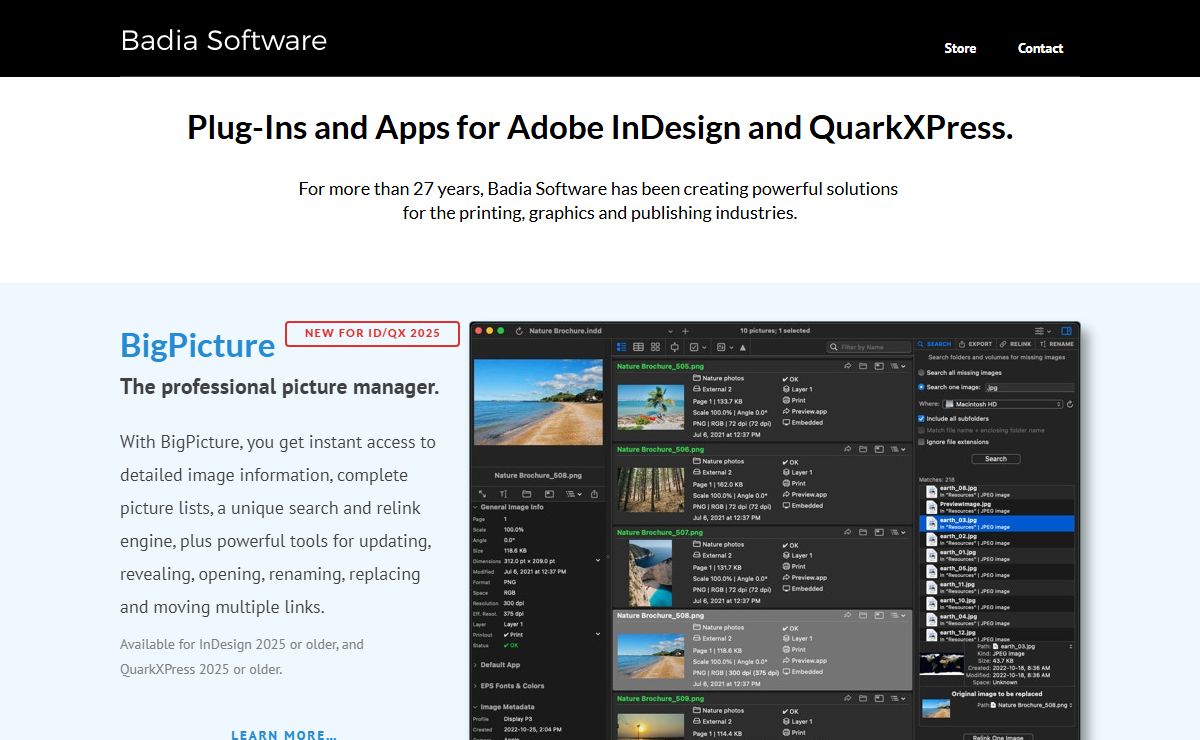
Task: Click go-to arrow icon for Nature Brochure_505.png
Action: [x=848, y=366]
